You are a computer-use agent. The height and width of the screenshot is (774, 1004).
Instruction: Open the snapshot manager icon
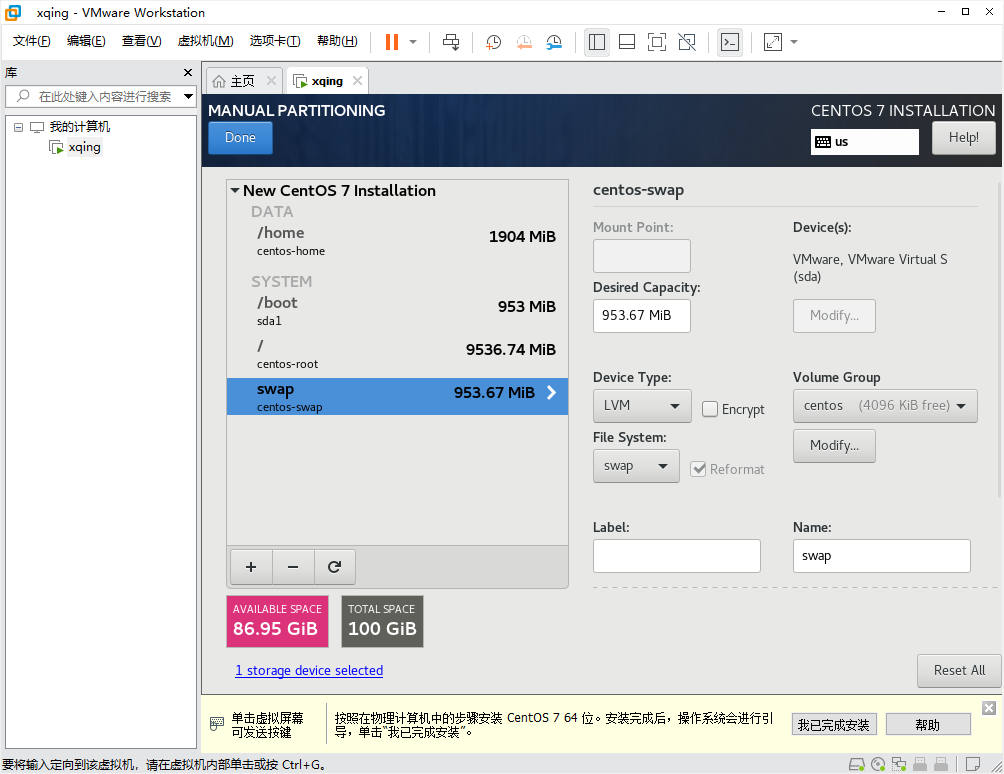pyautogui.click(x=554, y=42)
